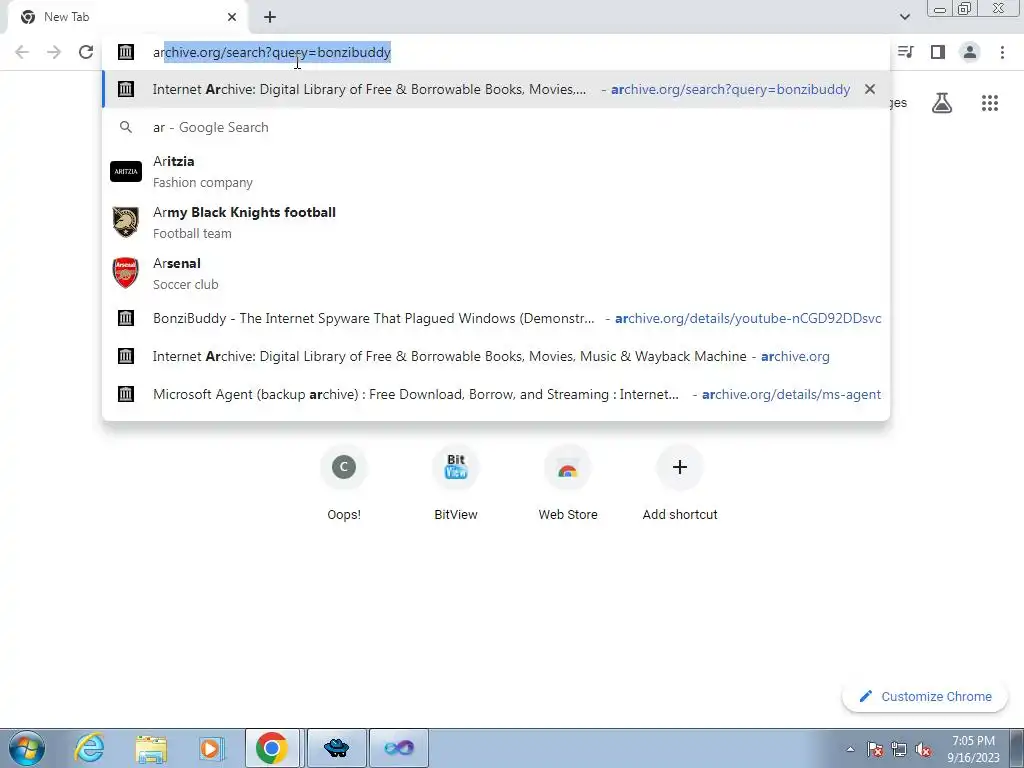Open the tab search chevron
Screen dimensions: 1024x768
click(904, 17)
